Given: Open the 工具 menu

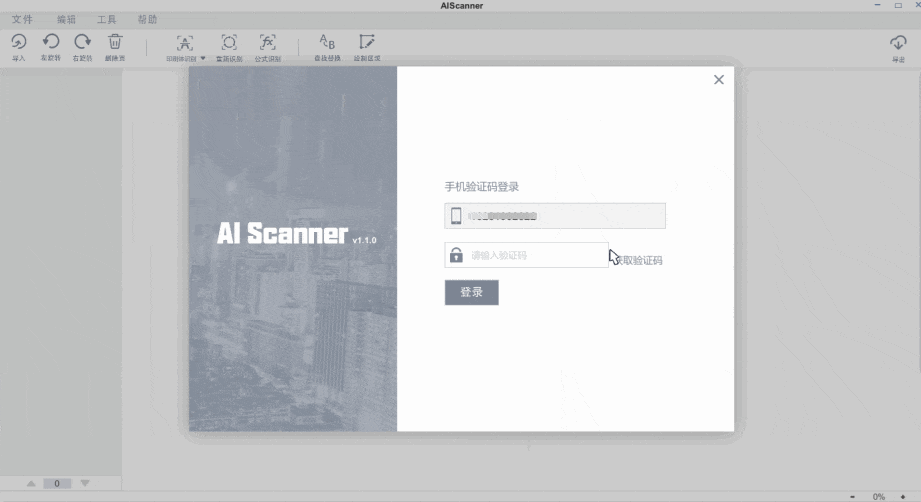Looking at the screenshot, I should click(107, 19).
